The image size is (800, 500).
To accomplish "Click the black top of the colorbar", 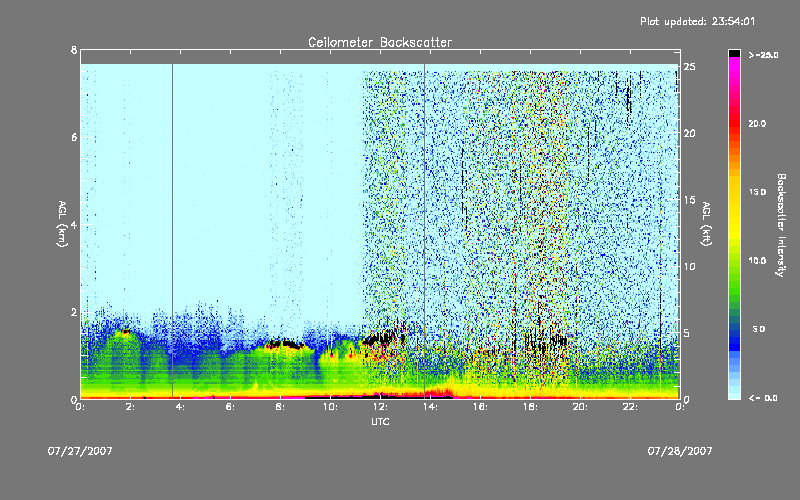I will pyautogui.click(x=734, y=53).
